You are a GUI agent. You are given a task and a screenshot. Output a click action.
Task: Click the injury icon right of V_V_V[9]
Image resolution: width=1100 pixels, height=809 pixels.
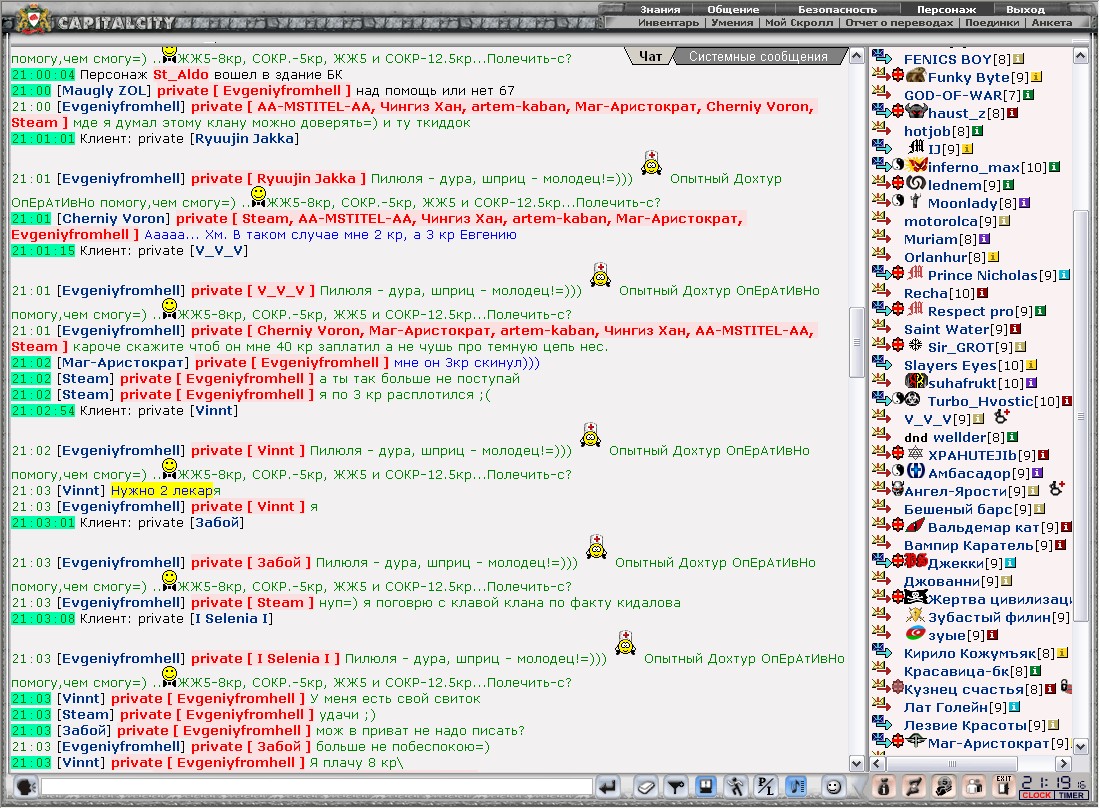[1001, 416]
